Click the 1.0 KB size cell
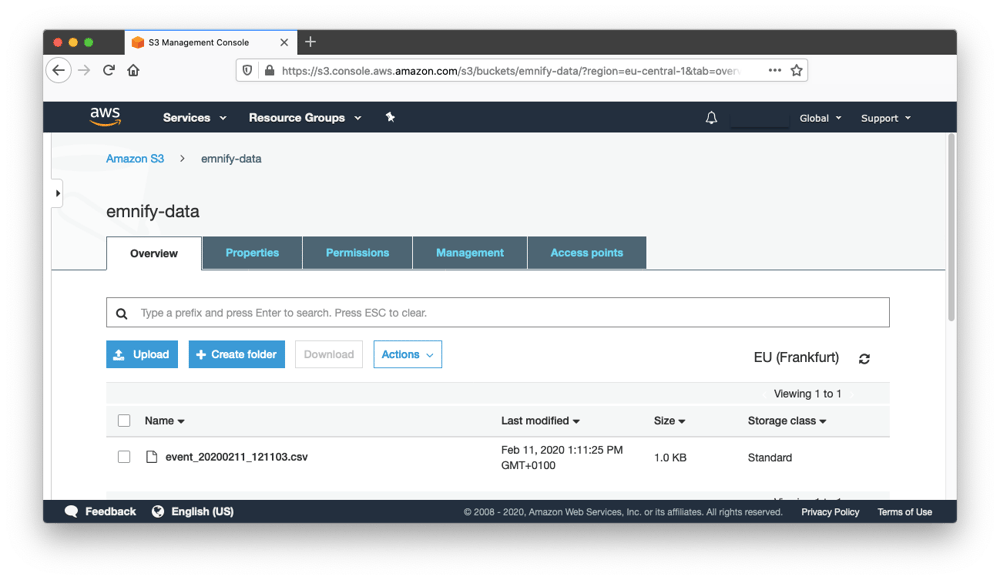This screenshot has width=1000, height=580. pos(670,457)
